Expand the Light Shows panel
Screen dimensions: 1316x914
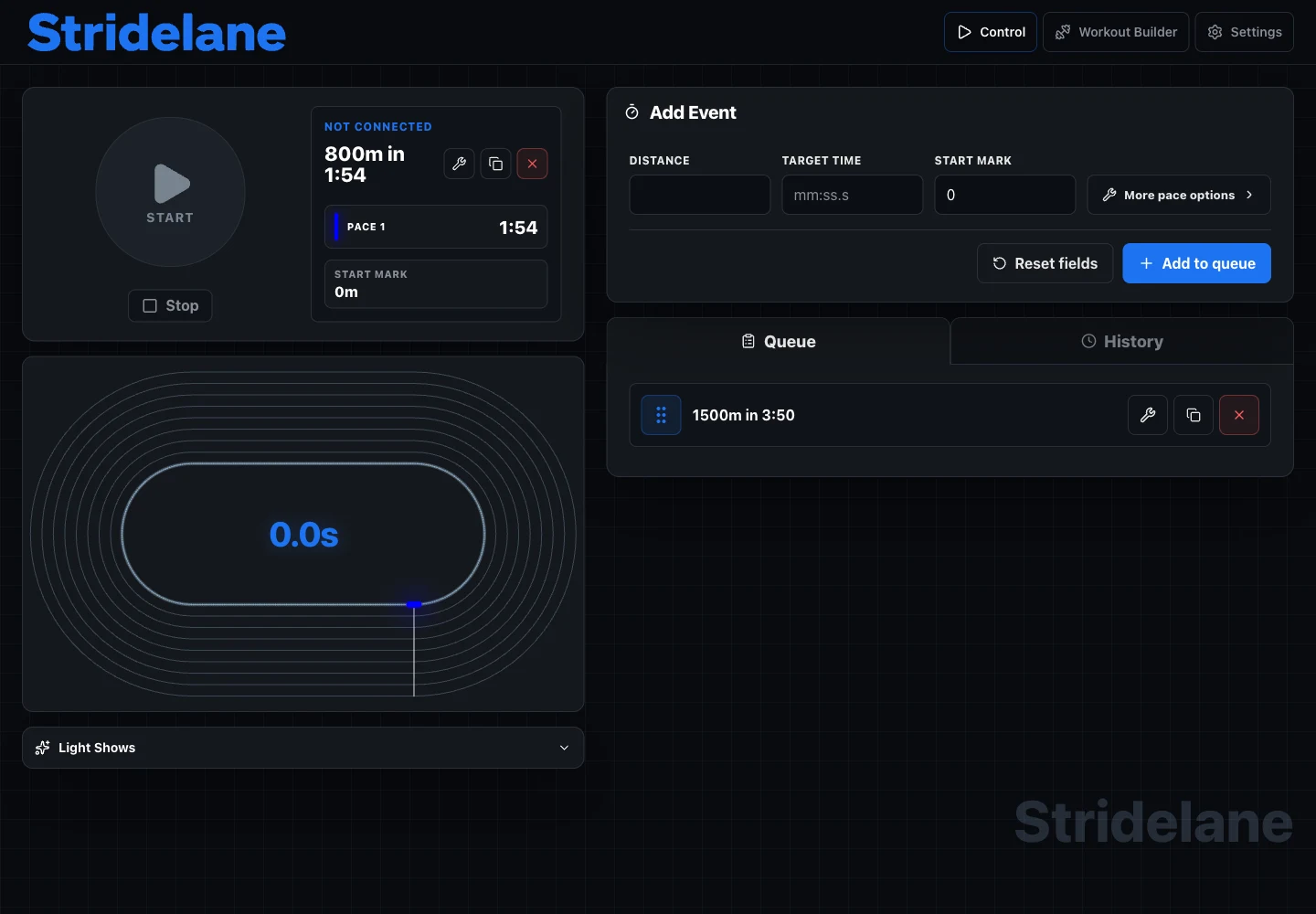[x=303, y=748]
